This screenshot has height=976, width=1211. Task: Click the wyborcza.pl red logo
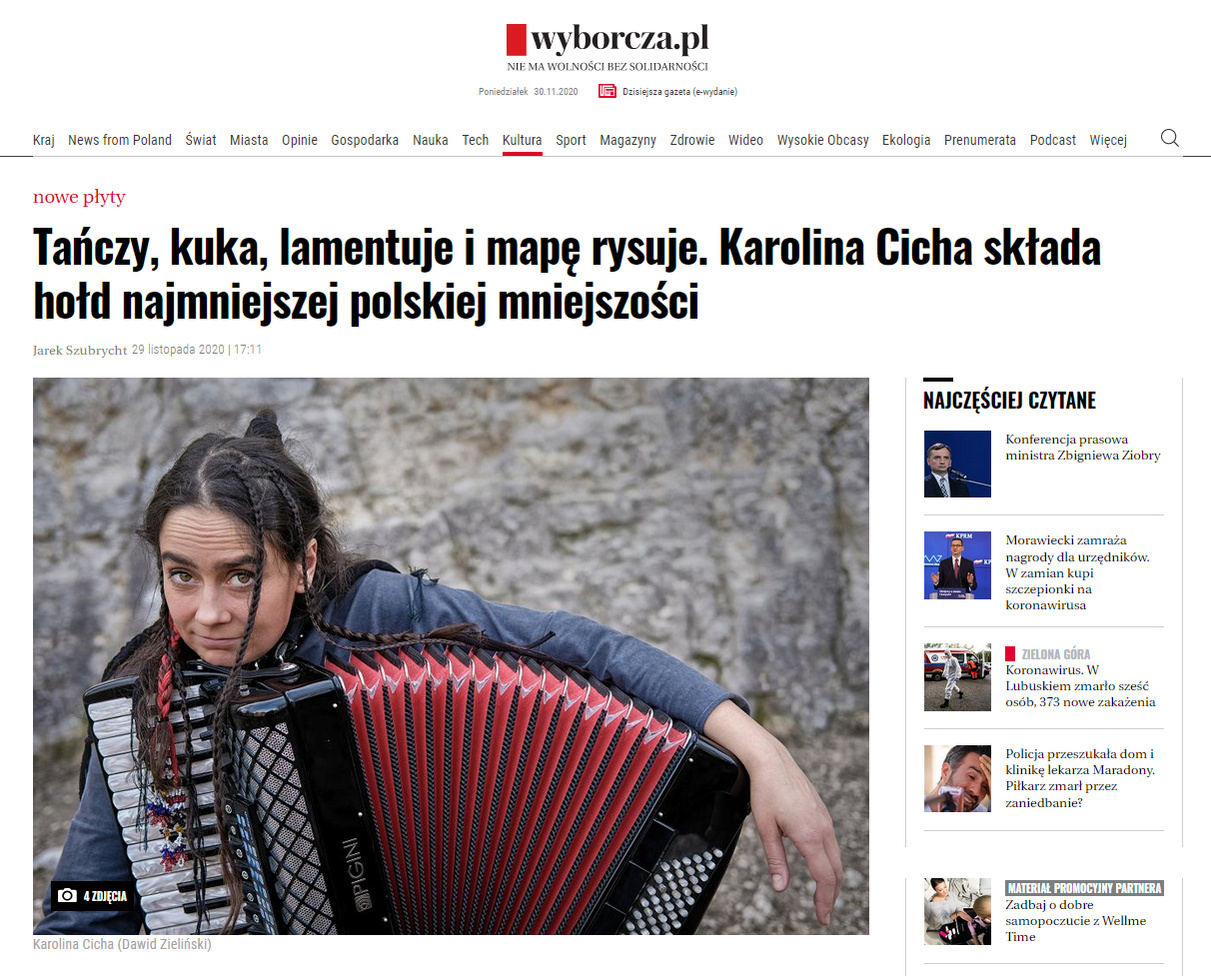[x=607, y=40]
